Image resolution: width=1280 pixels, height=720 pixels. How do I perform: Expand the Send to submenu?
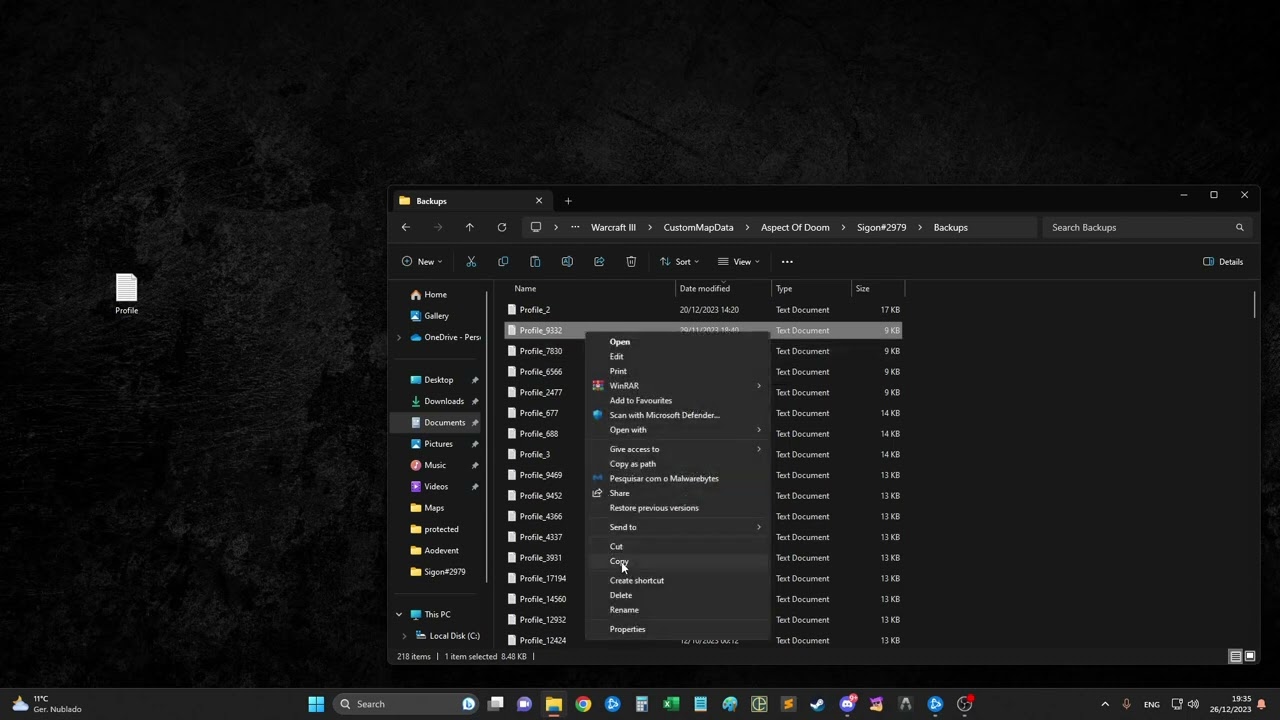758,527
